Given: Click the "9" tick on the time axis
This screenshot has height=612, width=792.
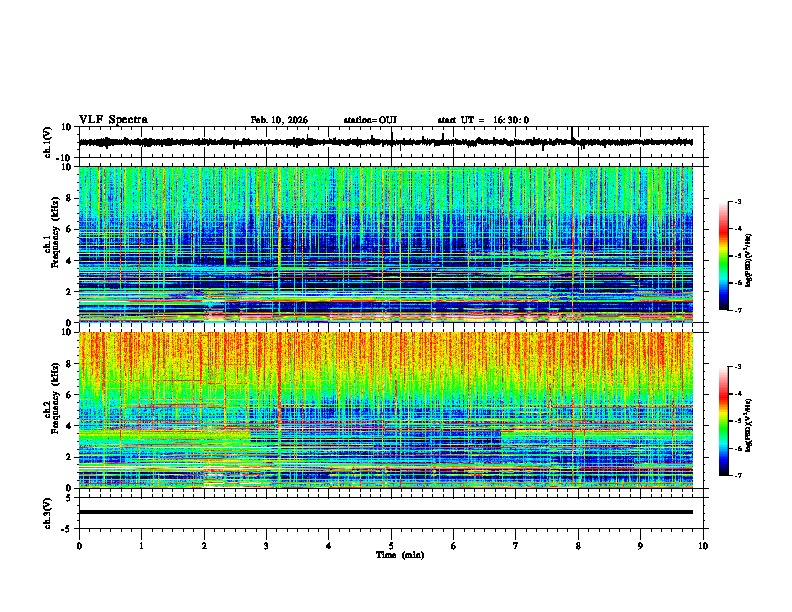Looking at the screenshot, I should 640,546.
